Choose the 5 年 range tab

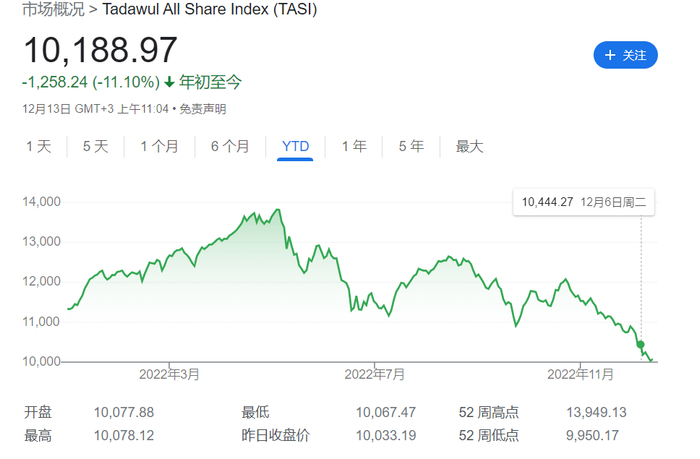click(411, 146)
